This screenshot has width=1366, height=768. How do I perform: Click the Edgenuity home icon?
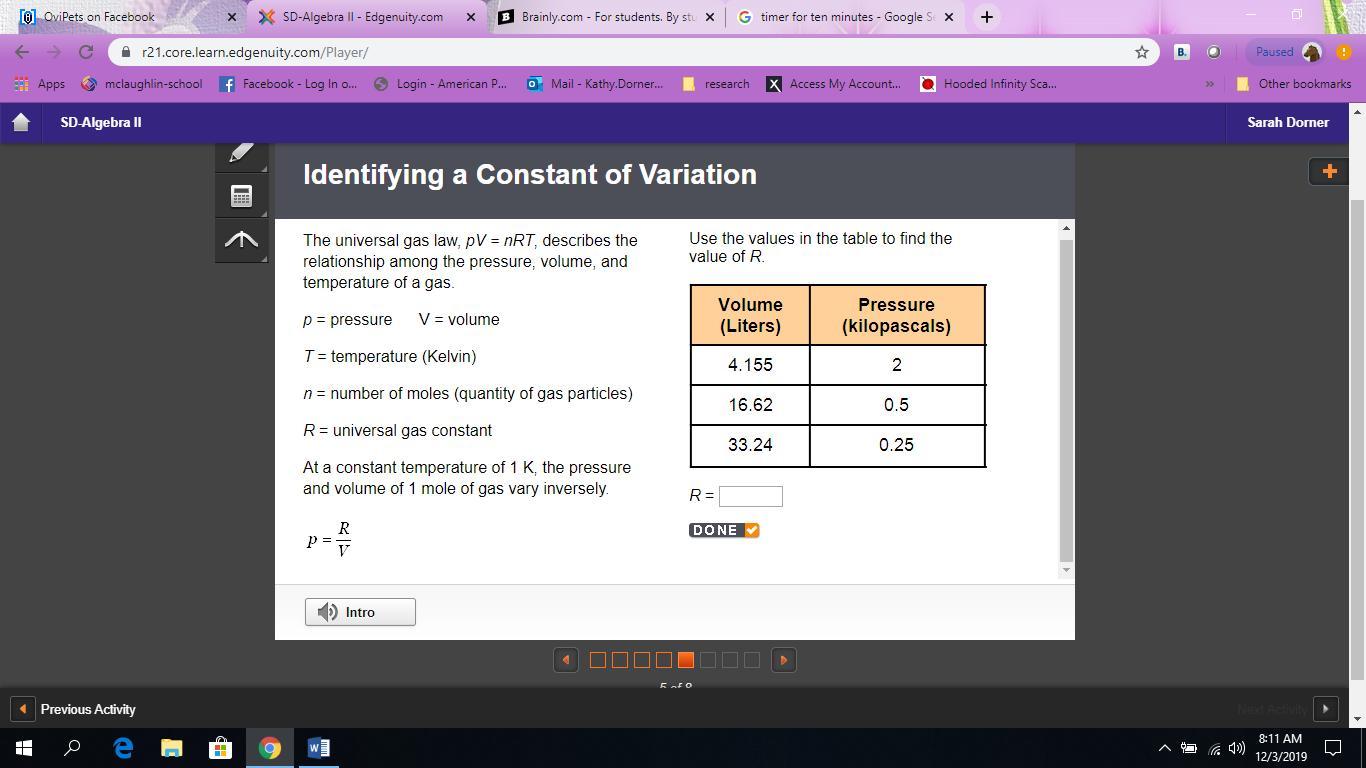pos(21,122)
